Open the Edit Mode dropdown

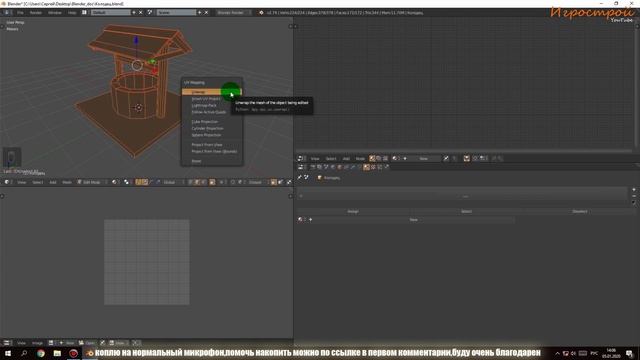(91, 182)
